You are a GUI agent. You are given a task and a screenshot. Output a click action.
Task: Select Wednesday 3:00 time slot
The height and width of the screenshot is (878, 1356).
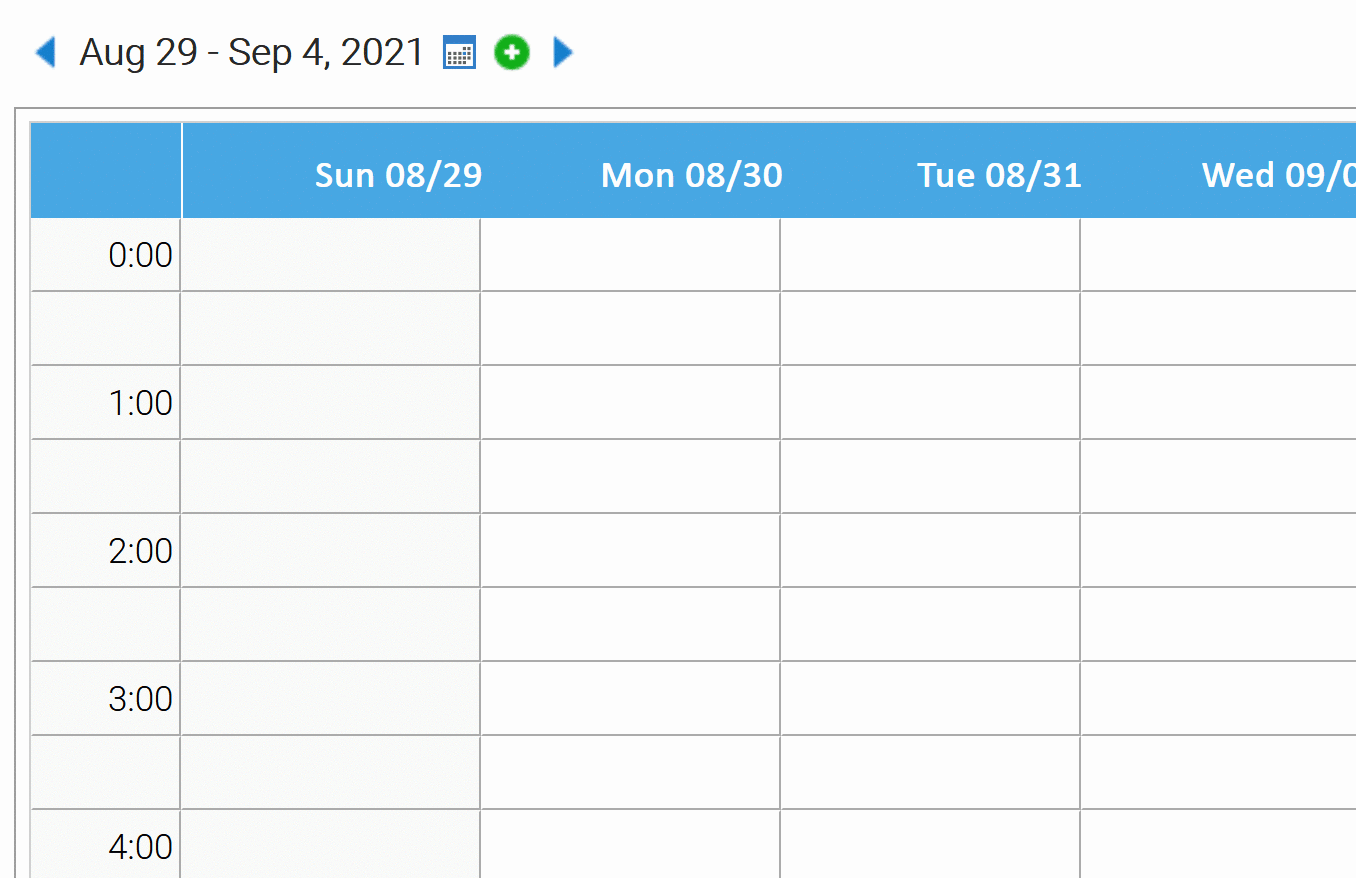[x=1218, y=699]
